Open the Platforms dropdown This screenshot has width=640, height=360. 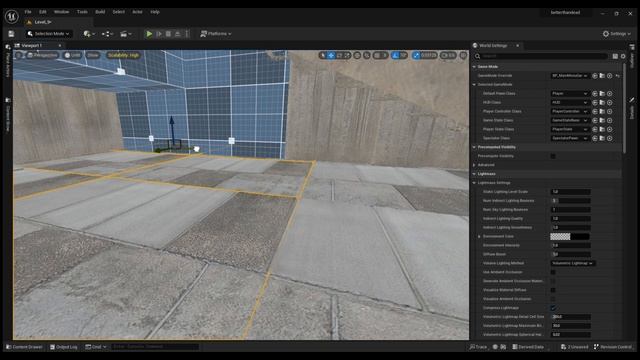216,34
